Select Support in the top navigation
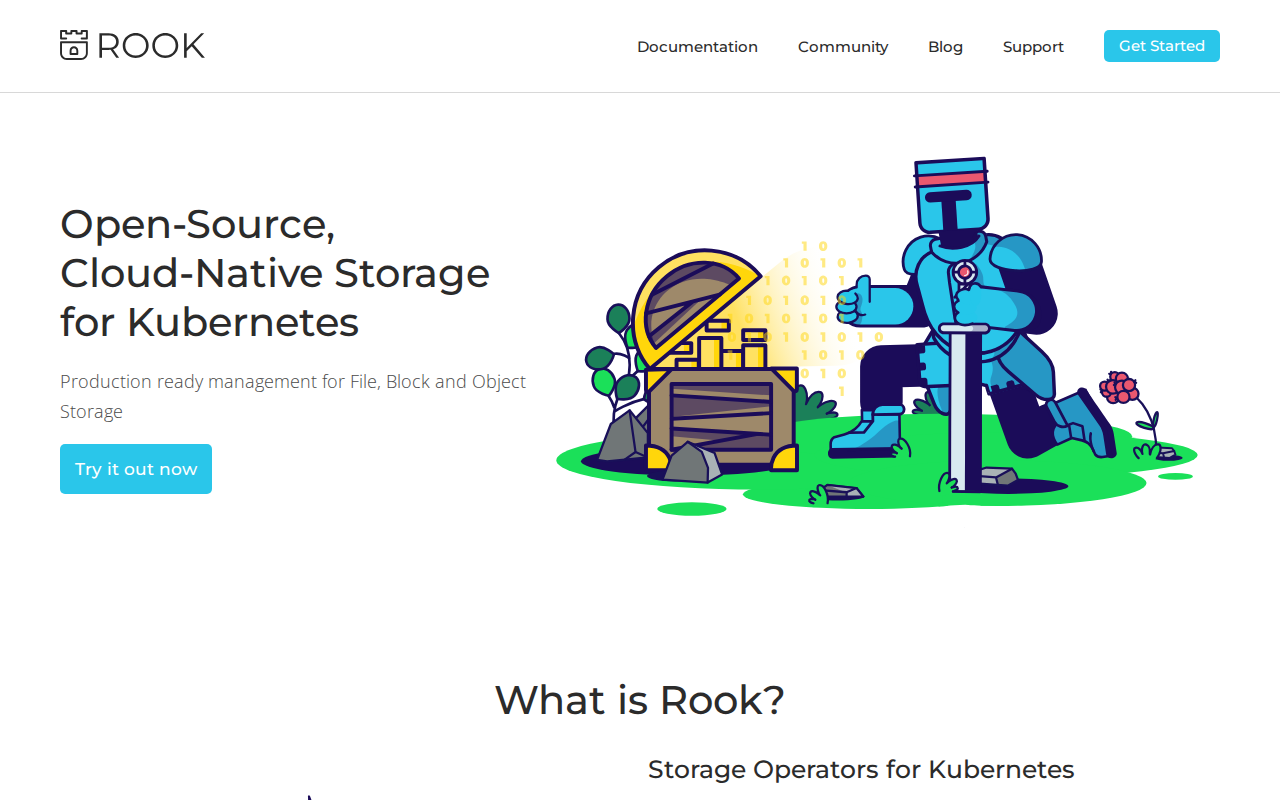The width and height of the screenshot is (1280, 800). pos(1033,47)
